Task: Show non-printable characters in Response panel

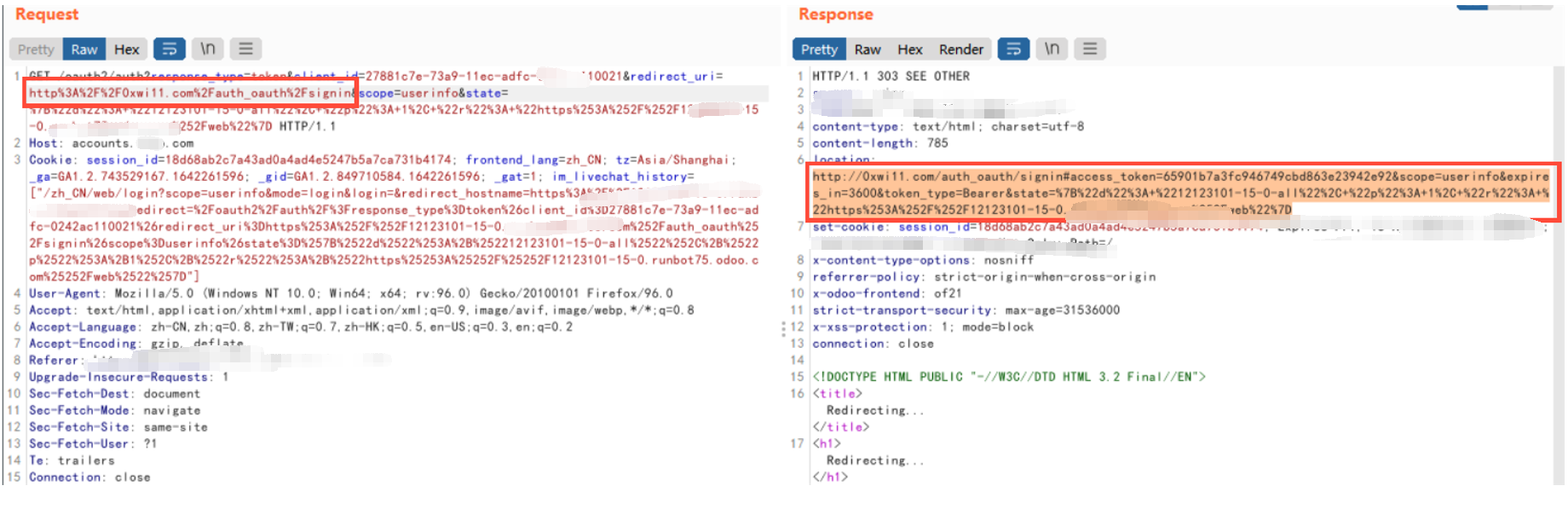Action: [1052, 49]
